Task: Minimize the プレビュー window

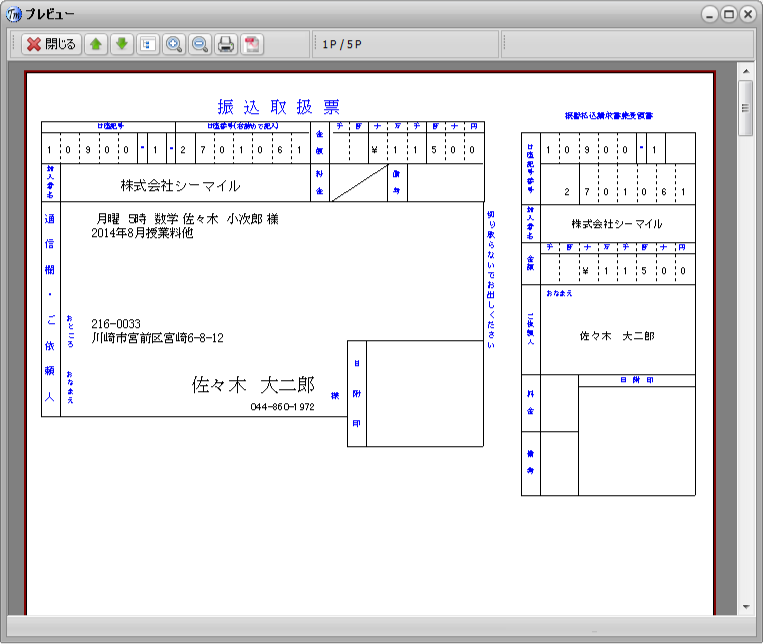Action: (x=710, y=14)
